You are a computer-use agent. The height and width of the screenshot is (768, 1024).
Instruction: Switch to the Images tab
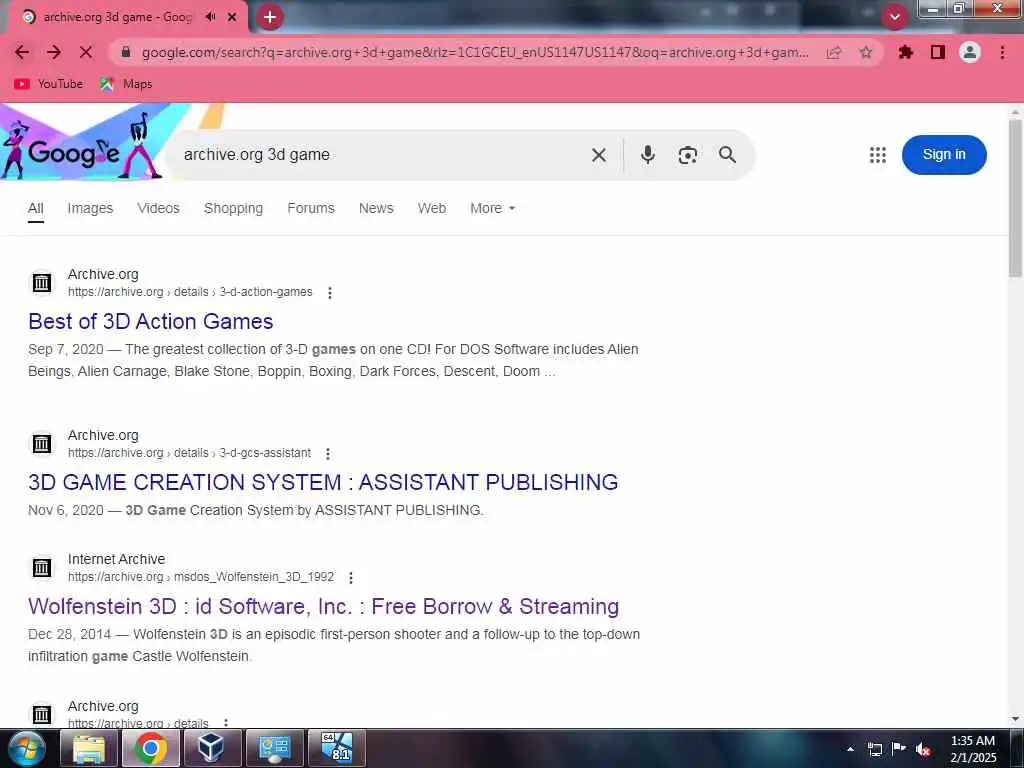coord(90,208)
